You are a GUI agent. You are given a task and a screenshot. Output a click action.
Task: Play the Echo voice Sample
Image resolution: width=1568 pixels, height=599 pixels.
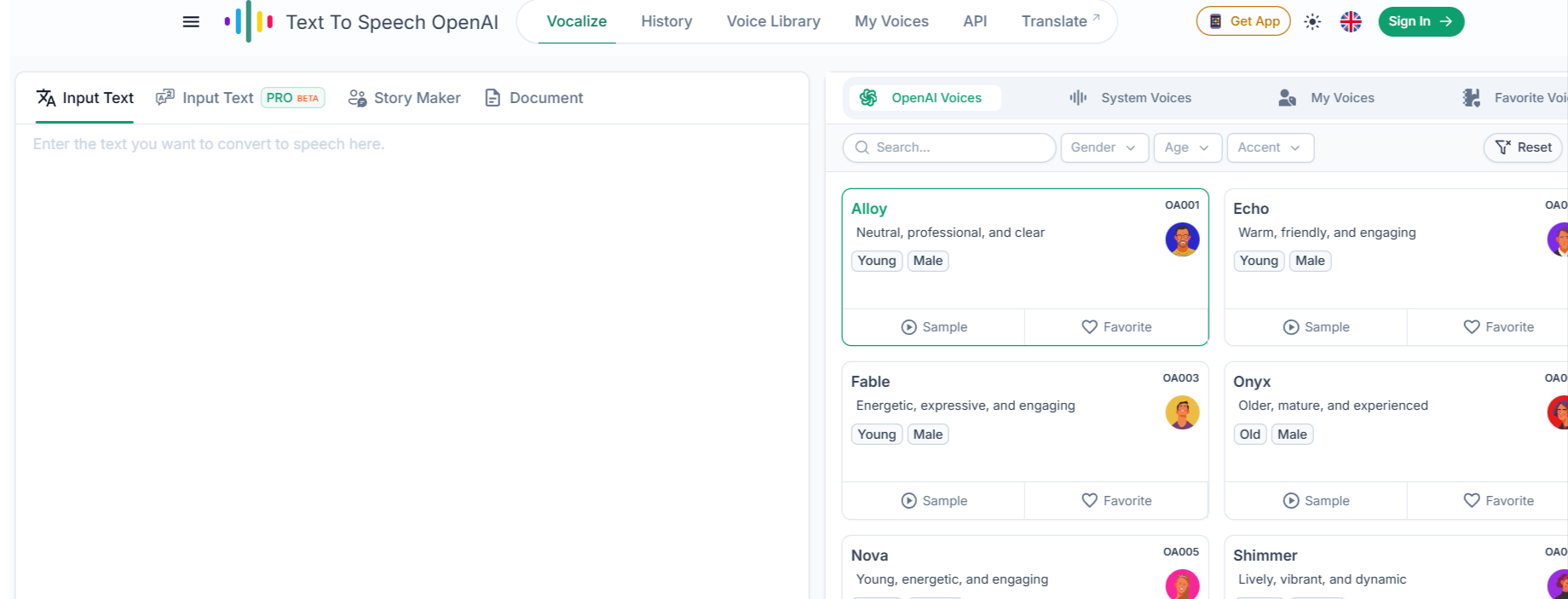[x=1317, y=327]
